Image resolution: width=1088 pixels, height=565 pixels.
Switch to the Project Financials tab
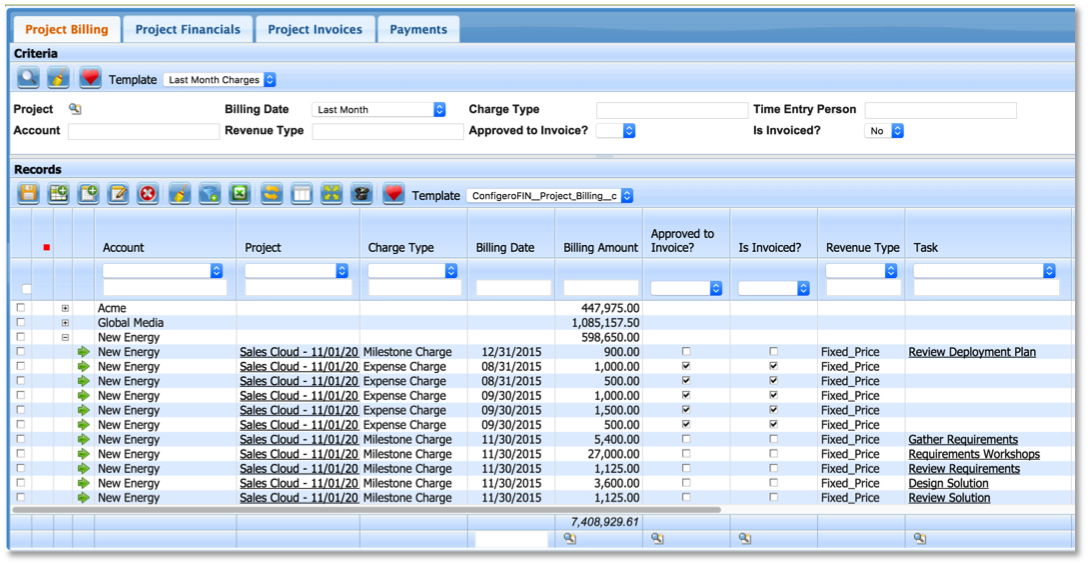tap(188, 29)
